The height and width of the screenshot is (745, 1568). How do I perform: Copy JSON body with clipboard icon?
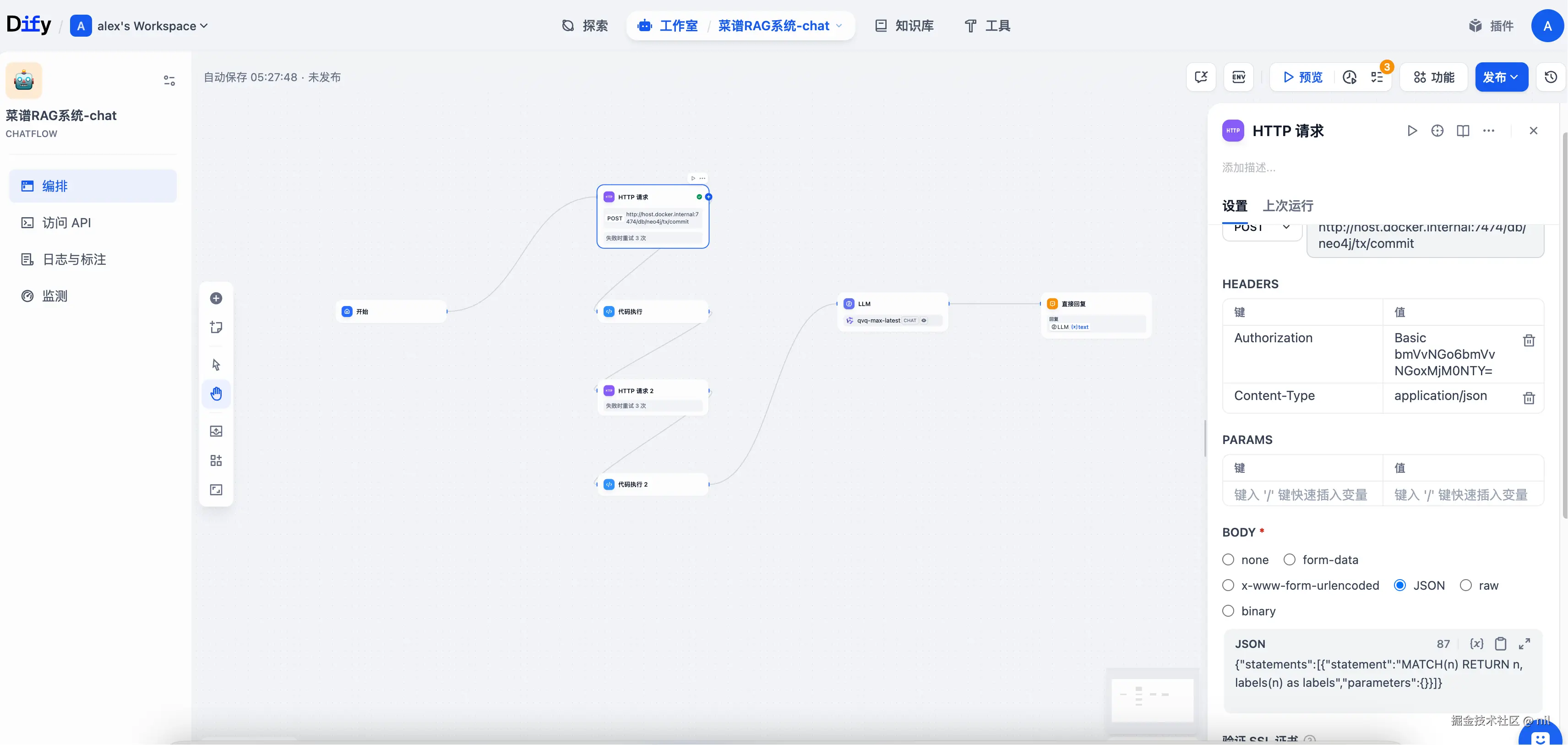[x=1500, y=644]
